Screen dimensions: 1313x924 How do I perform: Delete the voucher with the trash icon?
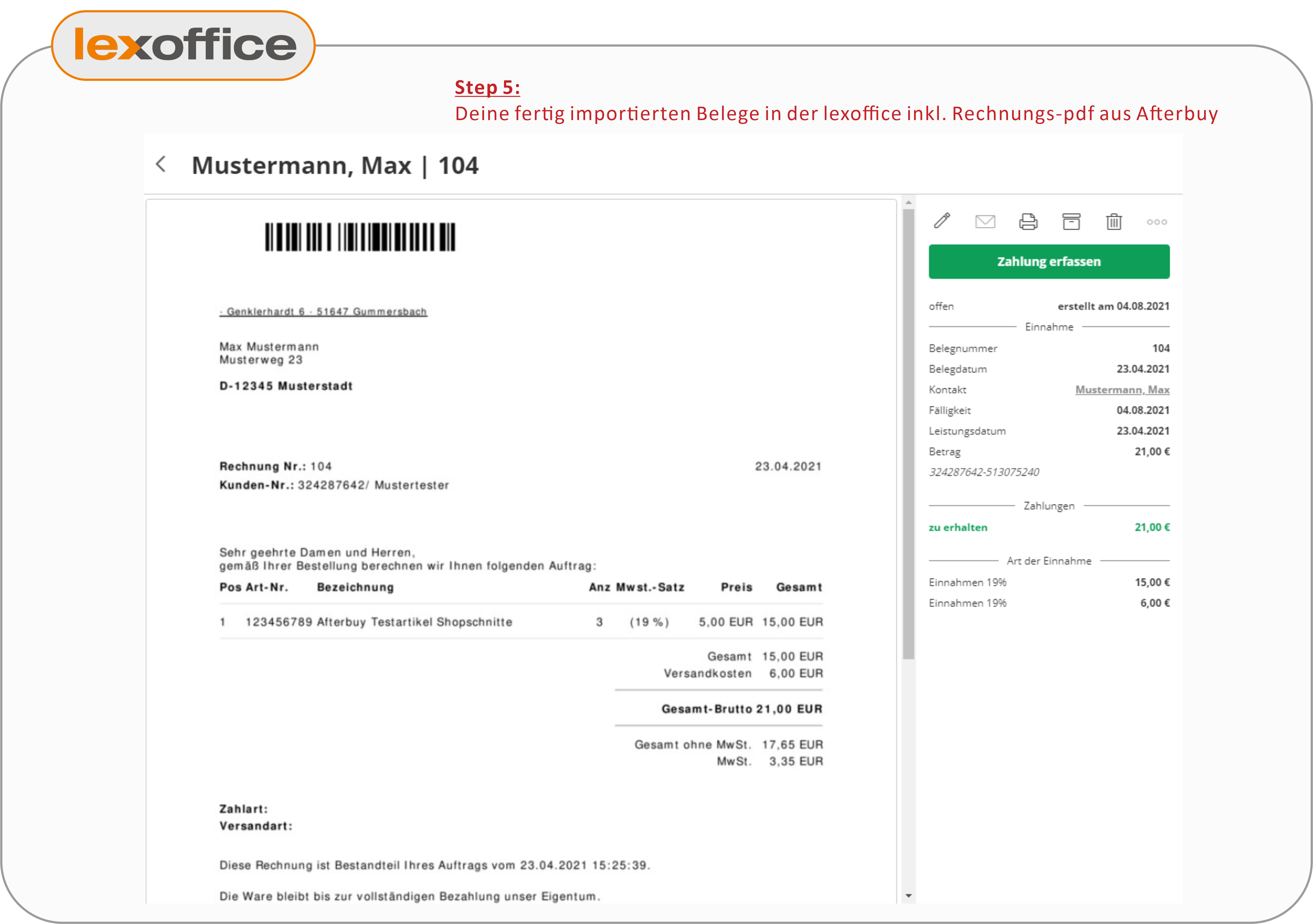(x=1114, y=221)
